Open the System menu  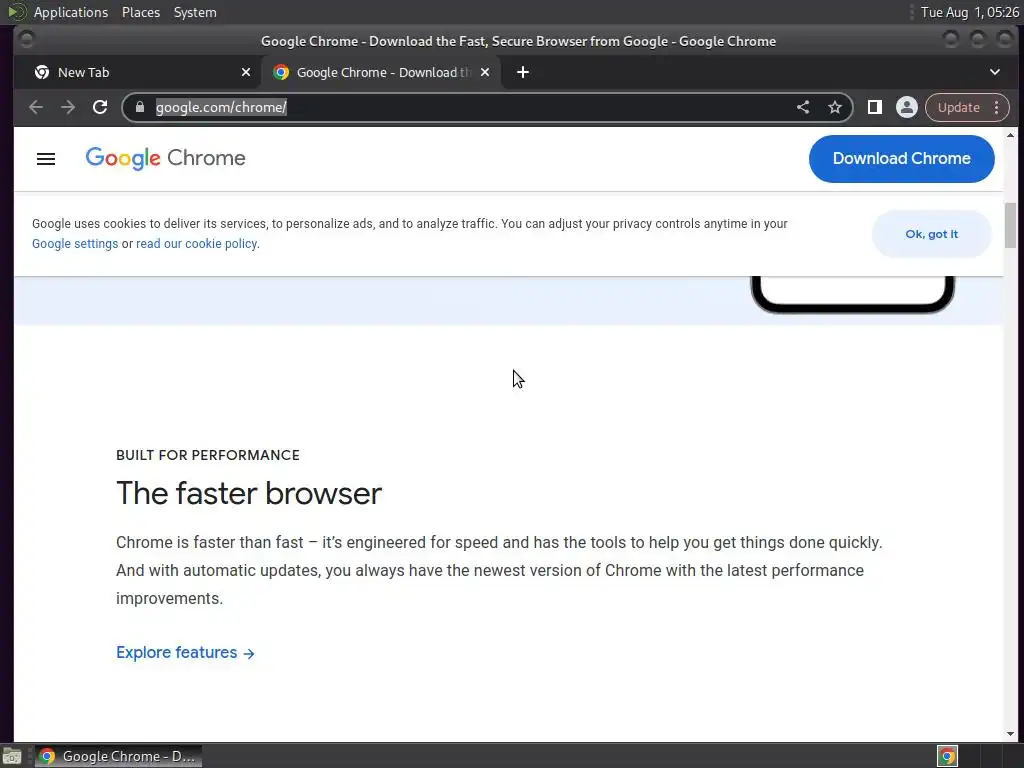[x=195, y=12]
